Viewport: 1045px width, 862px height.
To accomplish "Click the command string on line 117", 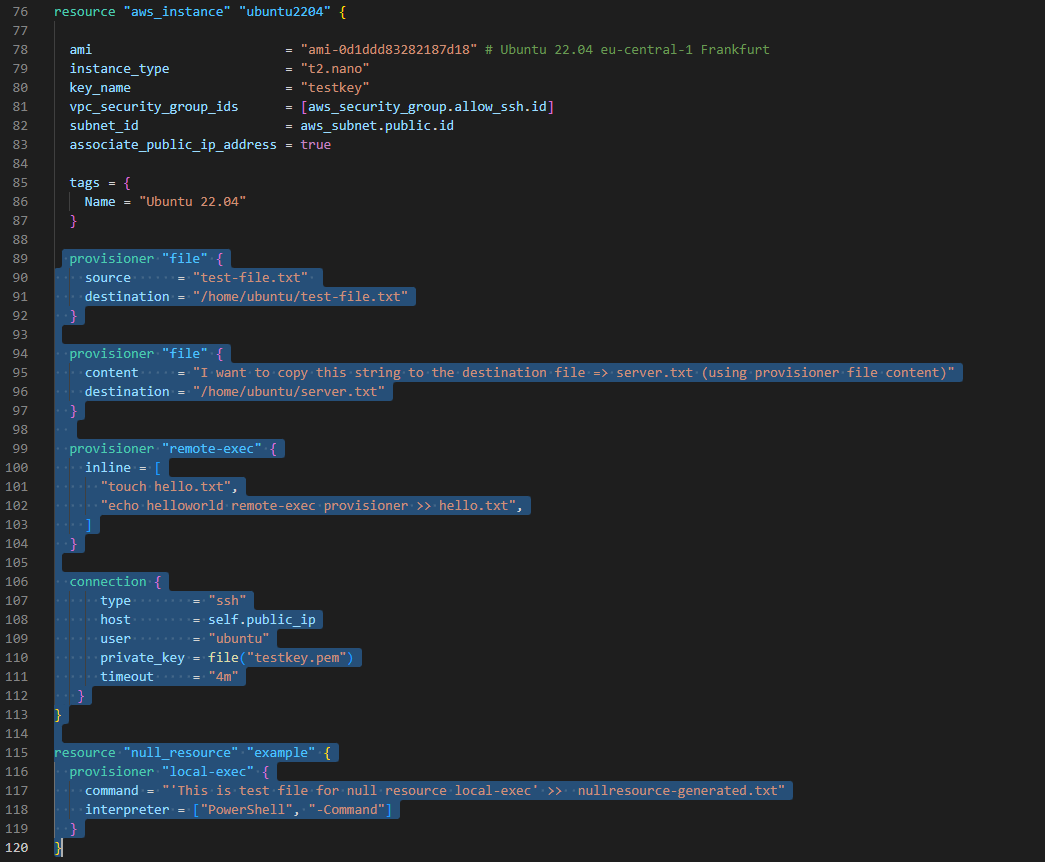I will click(x=474, y=791).
